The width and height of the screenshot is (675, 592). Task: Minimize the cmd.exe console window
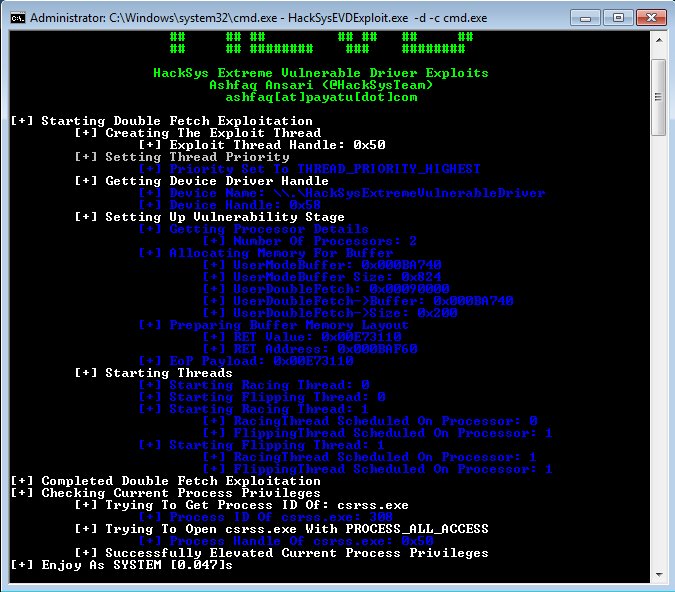(585, 18)
